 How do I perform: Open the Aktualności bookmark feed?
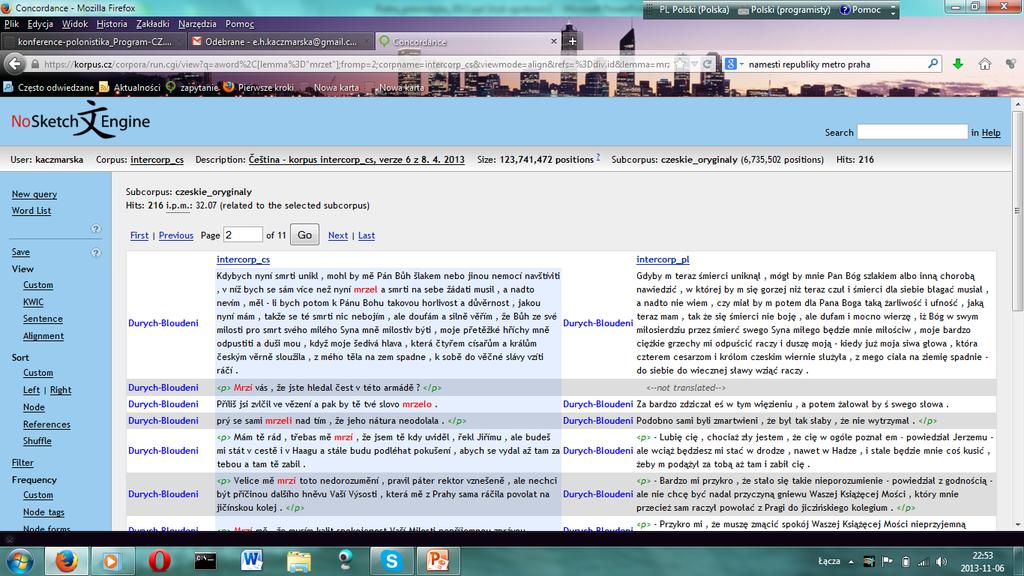tap(129, 87)
